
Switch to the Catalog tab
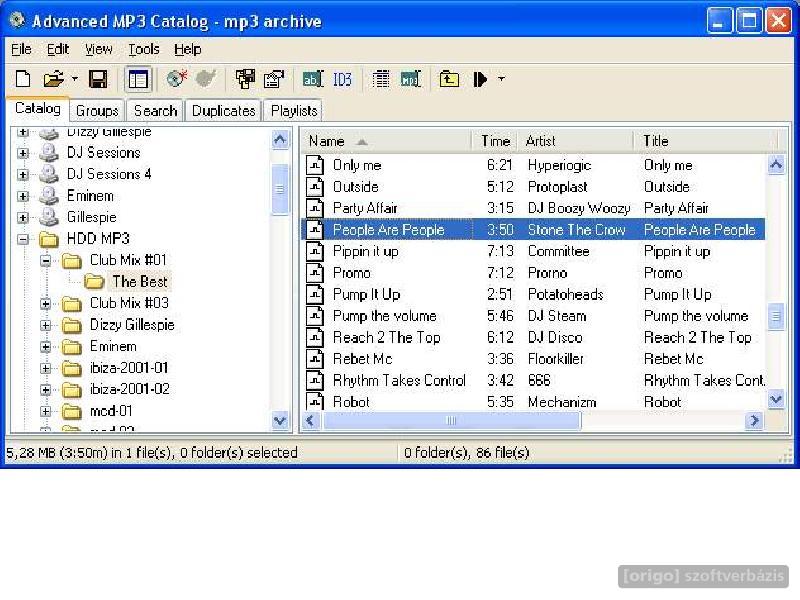coord(37,109)
